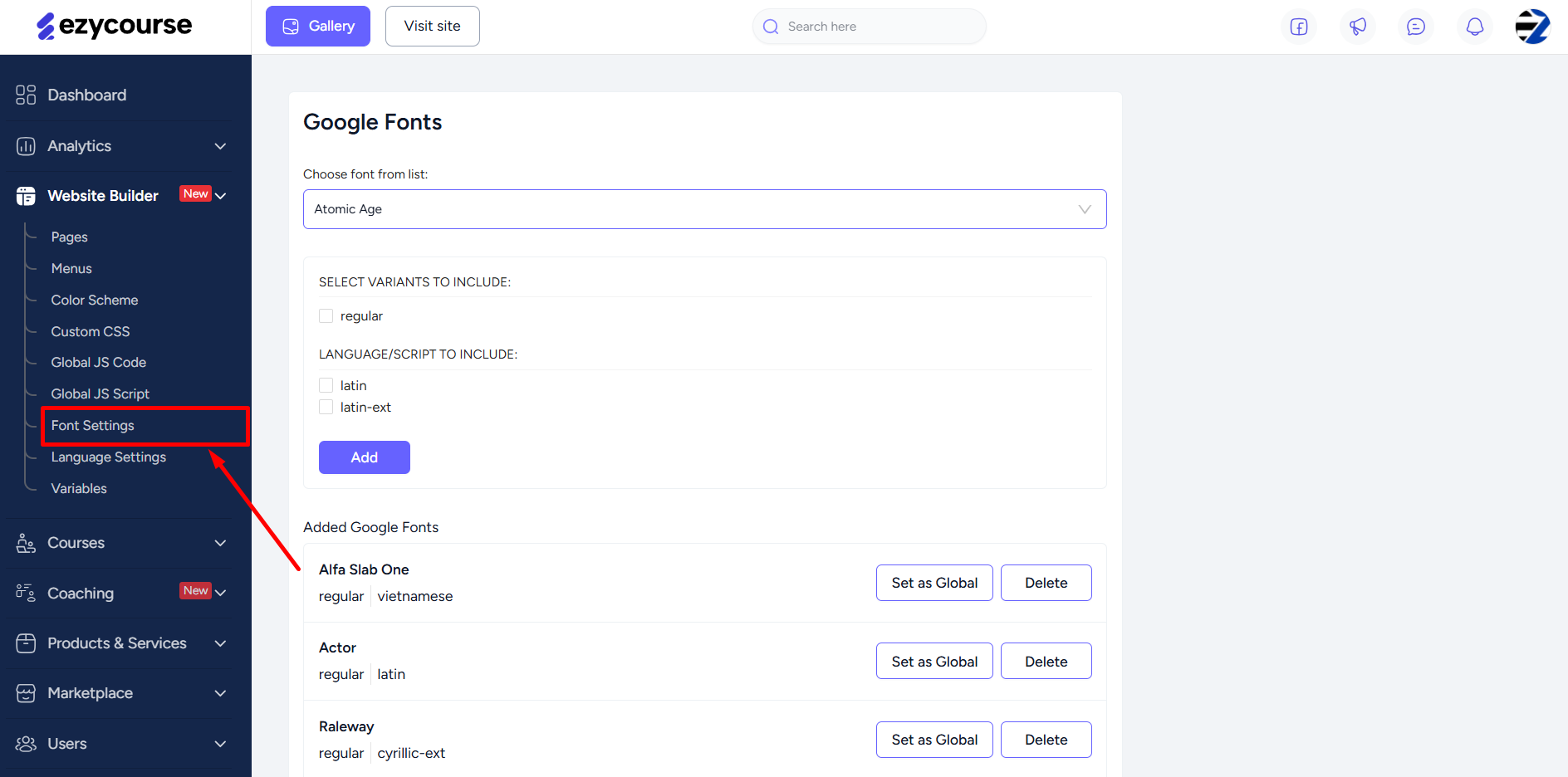The width and height of the screenshot is (1568, 777).
Task: Click the Marketplace store icon
Action: [26, 693]
